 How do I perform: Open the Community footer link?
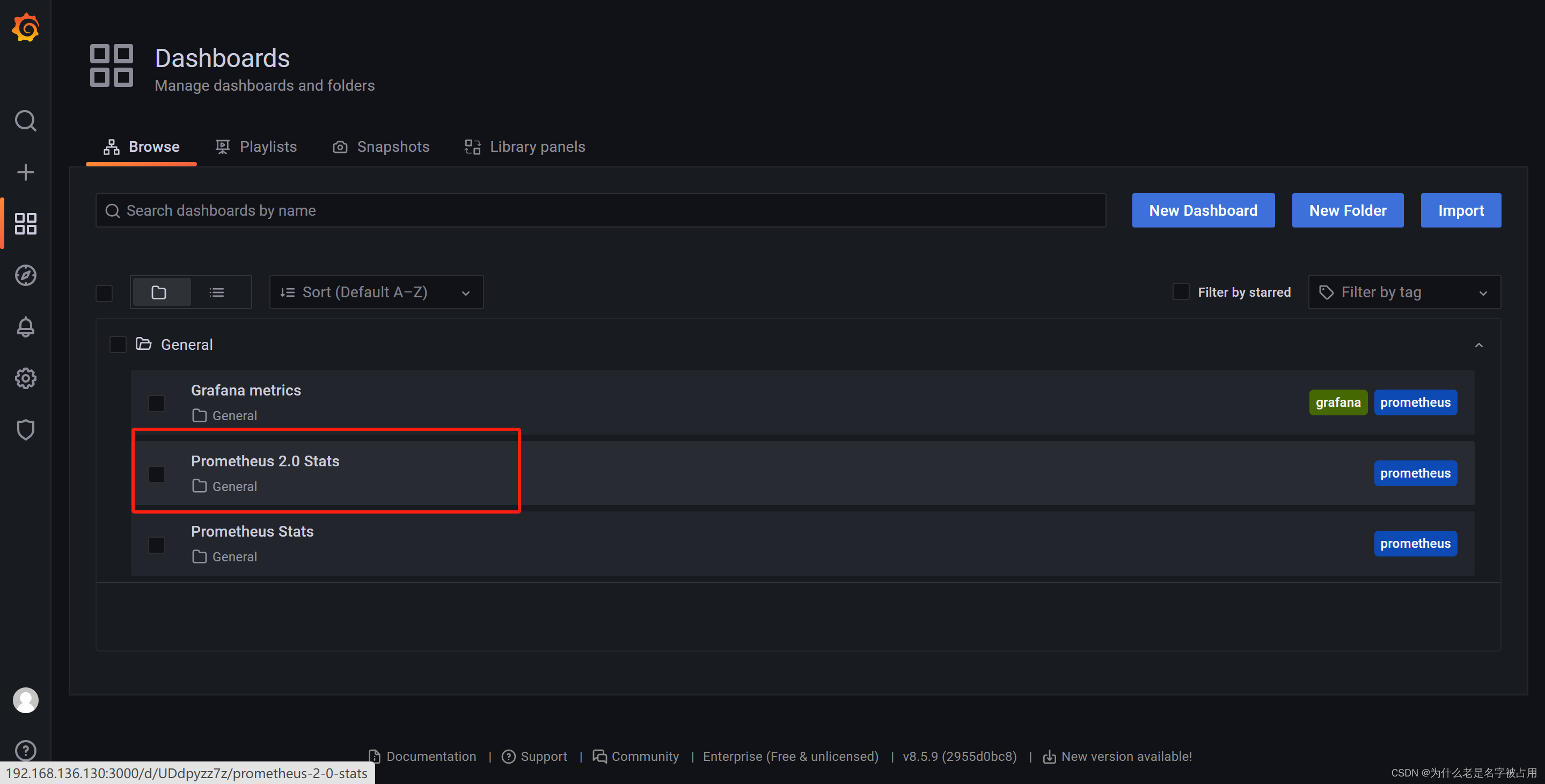[x=636, y=757]
